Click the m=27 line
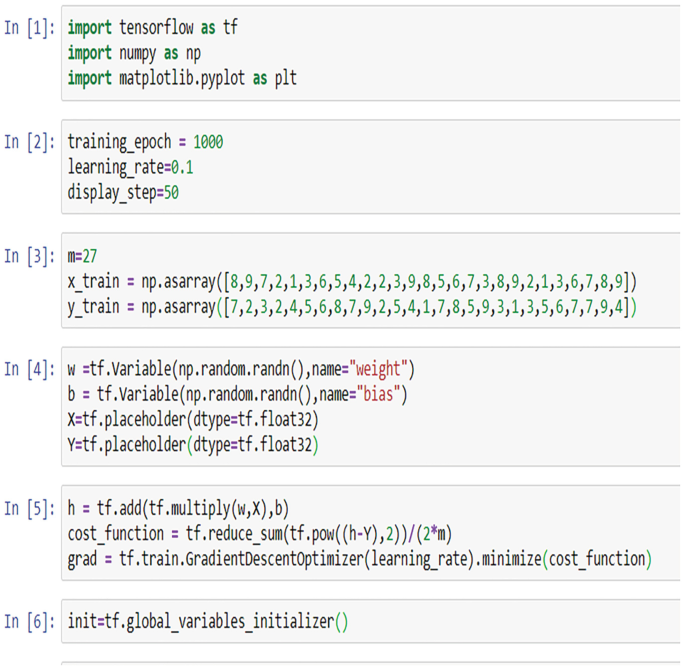 pyautogui.click(x=83, y=257)
